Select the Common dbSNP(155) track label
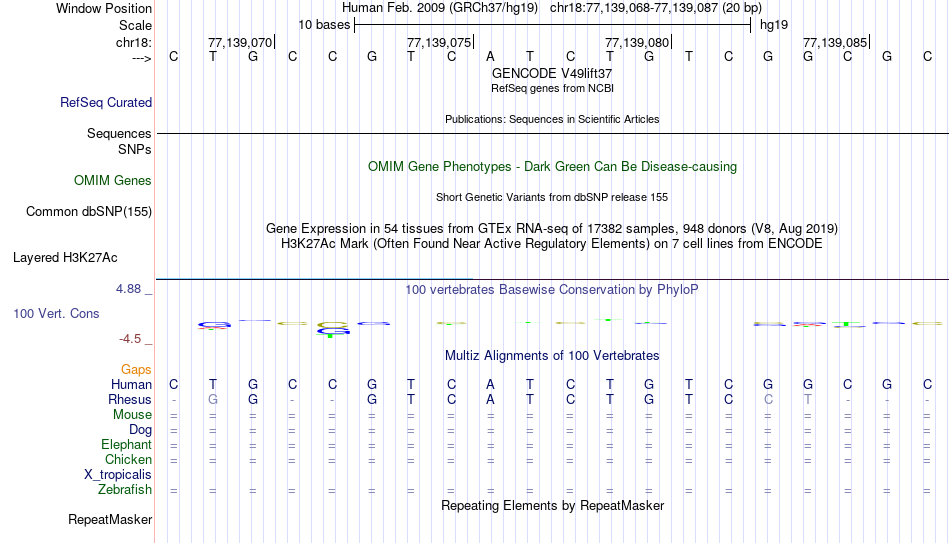The height and width of the screenshot is (543, 950). coord(88,212)
